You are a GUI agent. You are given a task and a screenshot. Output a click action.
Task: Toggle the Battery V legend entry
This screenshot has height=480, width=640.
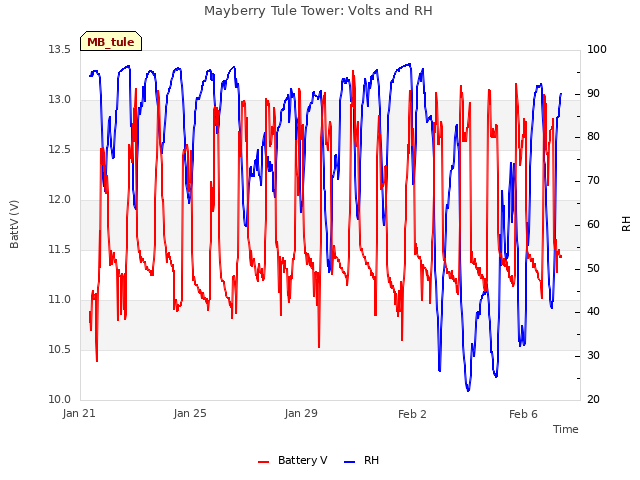292,460
